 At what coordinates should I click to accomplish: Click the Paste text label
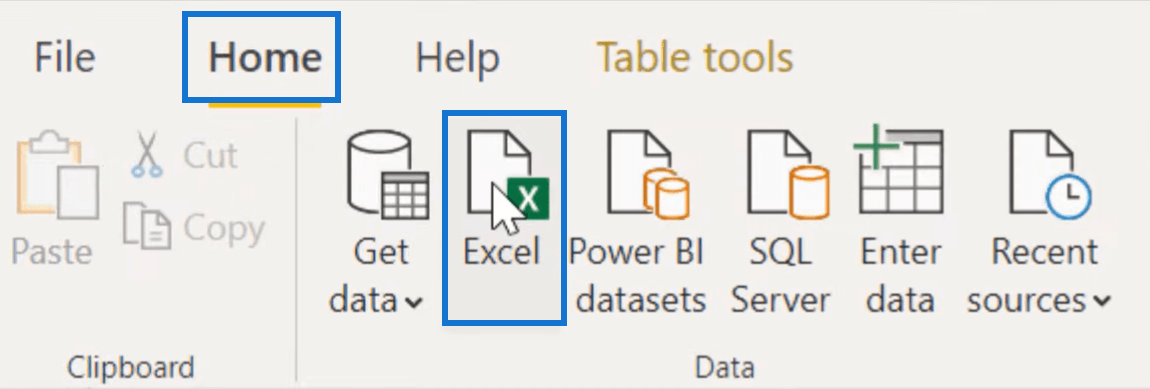tap(52, 252)
